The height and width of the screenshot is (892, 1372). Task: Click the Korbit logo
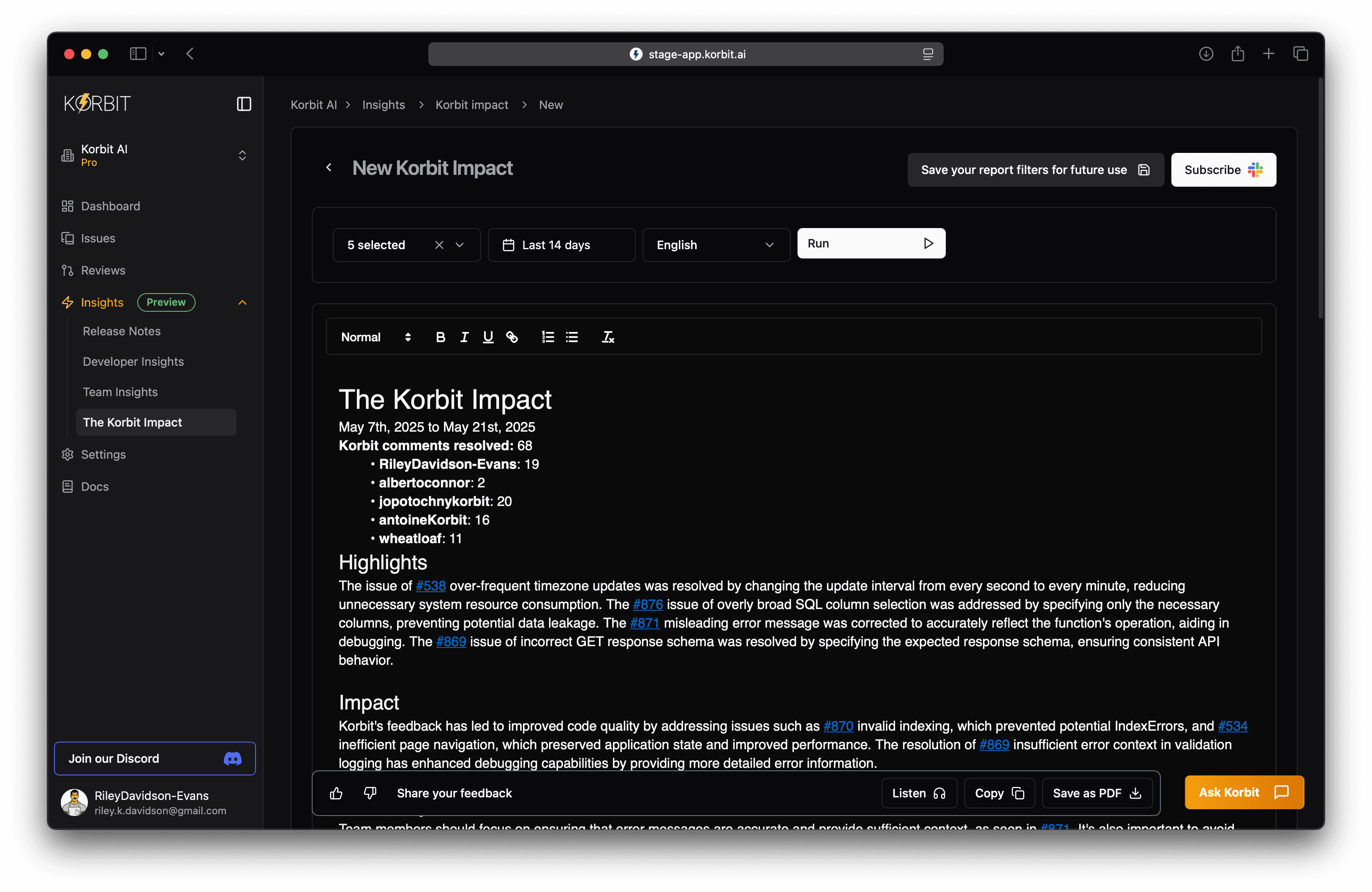click(98, 104)
